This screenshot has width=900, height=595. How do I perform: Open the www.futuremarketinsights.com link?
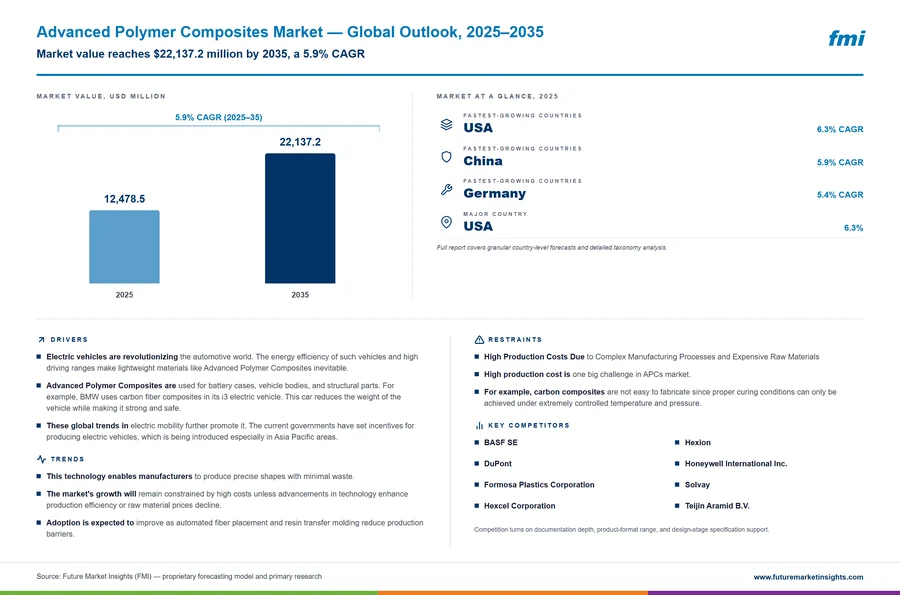click(808, 577)
